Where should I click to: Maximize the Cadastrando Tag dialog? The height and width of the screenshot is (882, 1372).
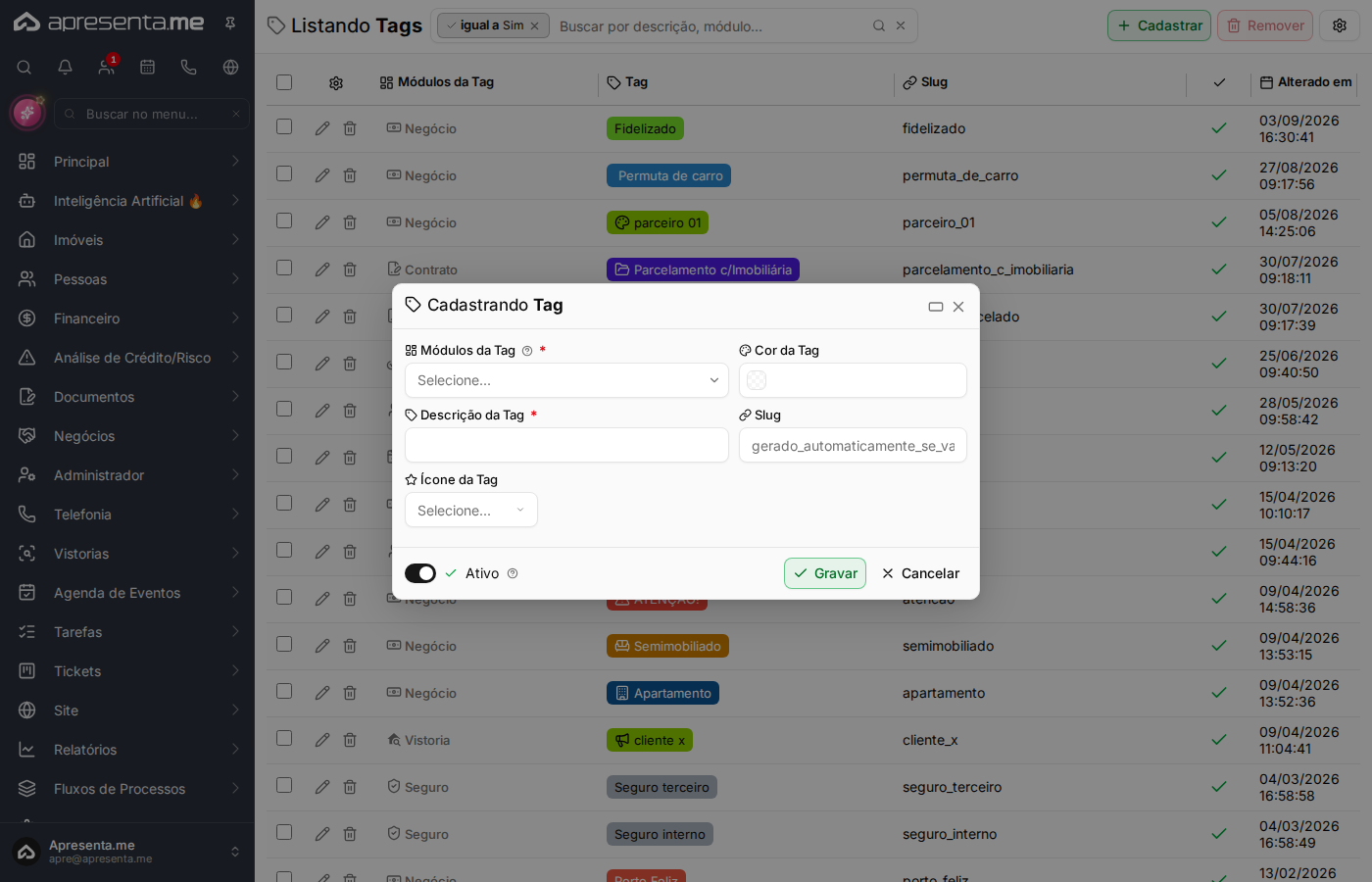tap(936, 307)
